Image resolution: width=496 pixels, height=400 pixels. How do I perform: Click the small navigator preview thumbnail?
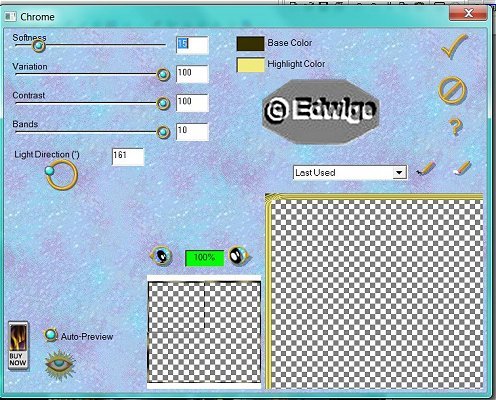(x=204, y=332)
